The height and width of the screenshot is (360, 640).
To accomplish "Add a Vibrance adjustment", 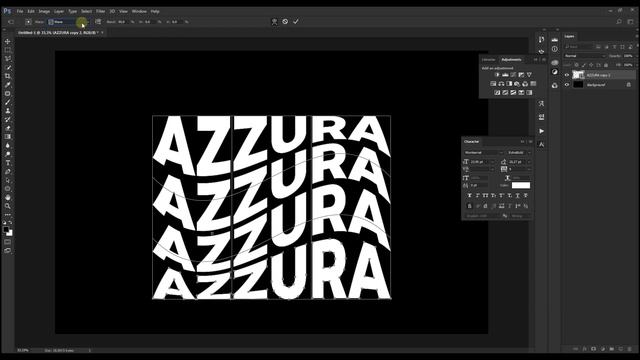I will click(529, 75).
